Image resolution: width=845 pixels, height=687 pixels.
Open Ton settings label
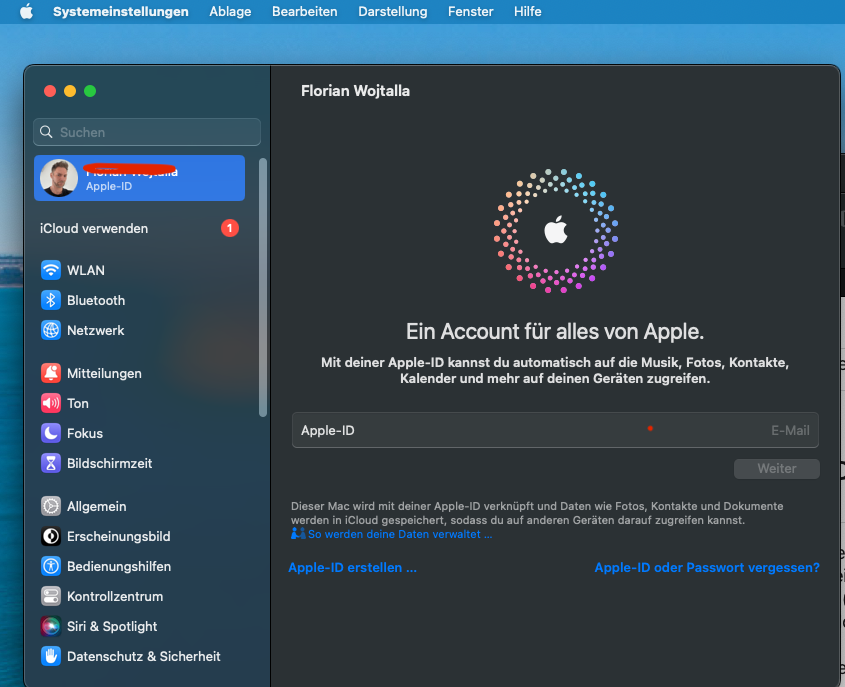coord(78,404)
